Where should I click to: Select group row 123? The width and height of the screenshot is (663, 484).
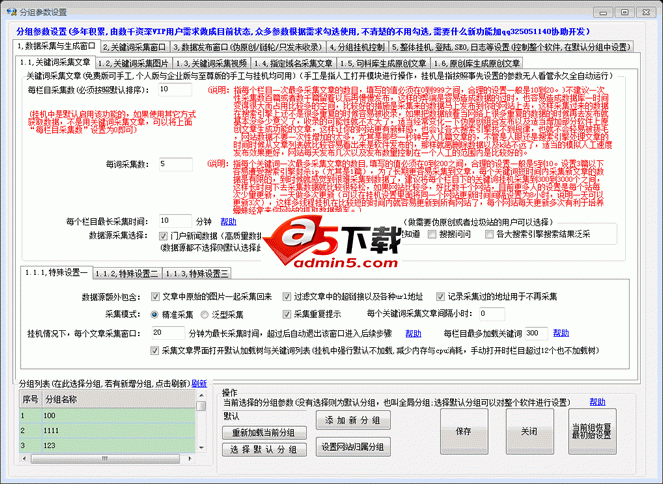pyautogui.click(x=107, y=445)
